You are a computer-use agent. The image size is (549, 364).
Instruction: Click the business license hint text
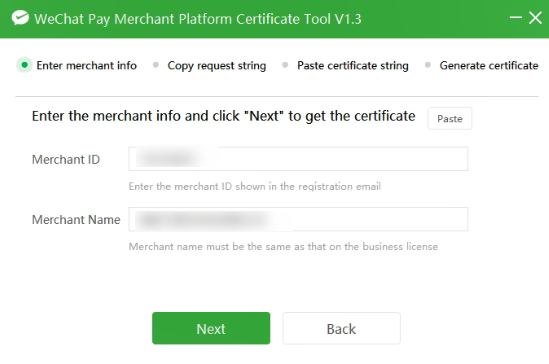283,246
